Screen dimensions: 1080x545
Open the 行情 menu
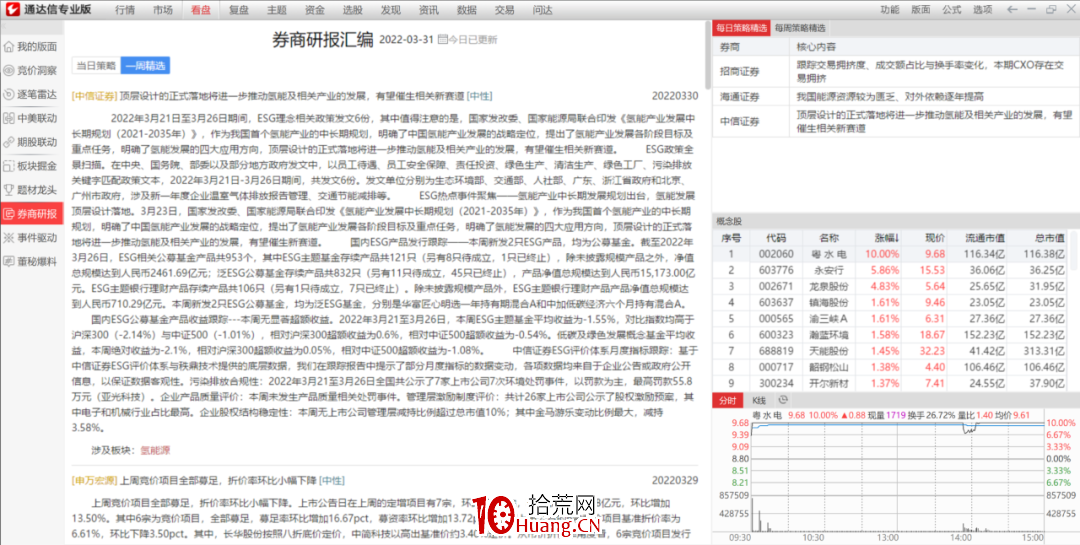[125, 10]
